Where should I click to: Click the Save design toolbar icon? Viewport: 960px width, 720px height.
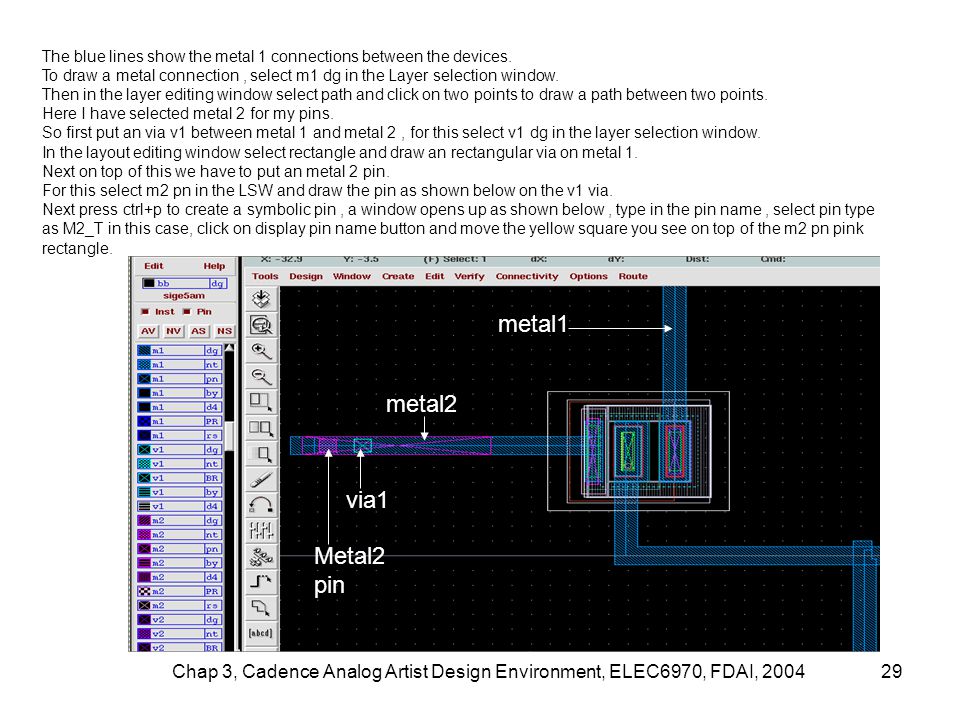point(261,299)
